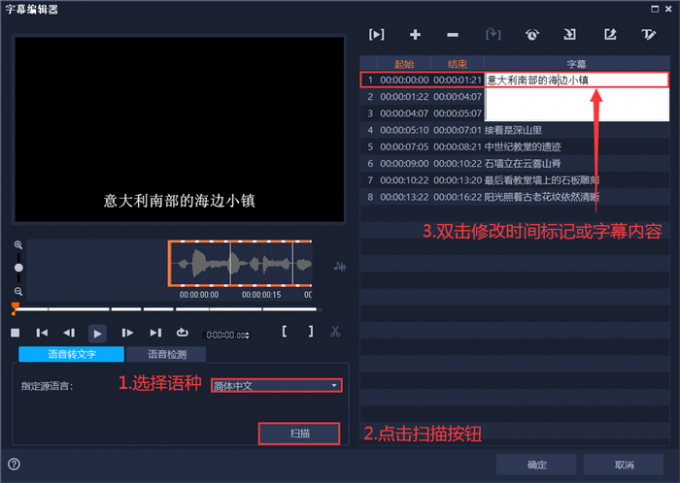Click the 取消 cancel button
680x483 pixels.
coord(624,465)
